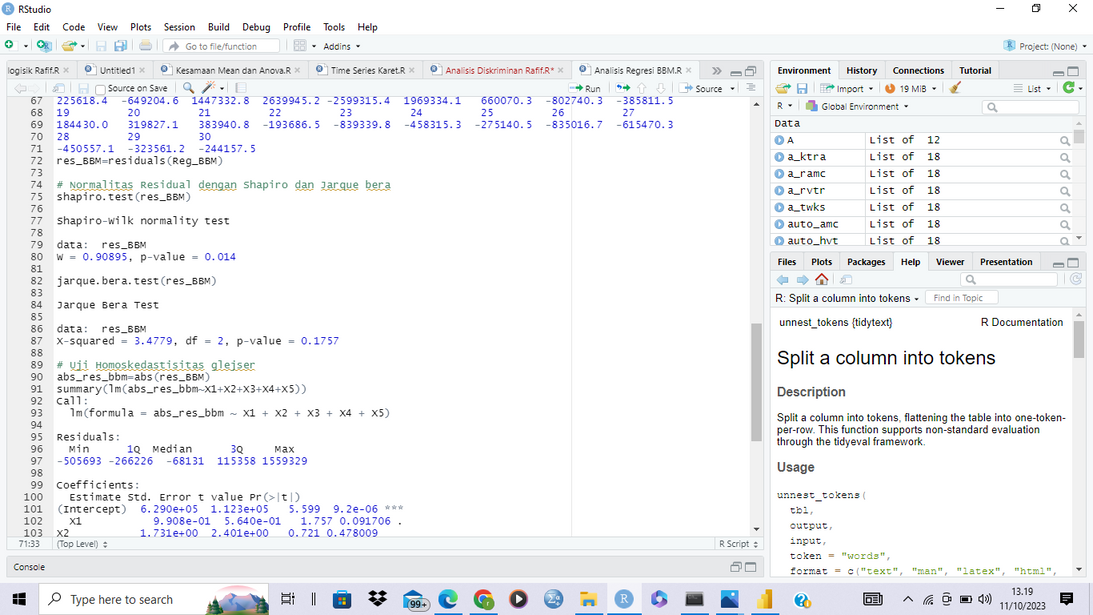
Task: Enable the Source on Save checkbox
Action: (99, 89)
